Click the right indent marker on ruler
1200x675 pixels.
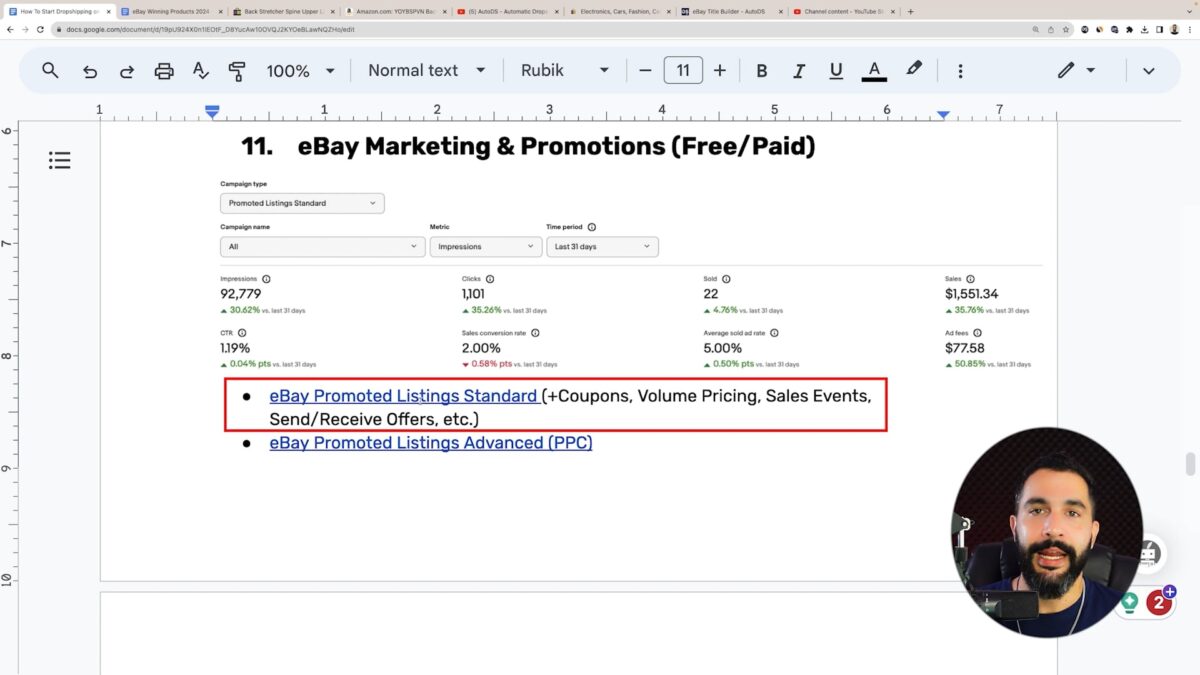point(943,115)
